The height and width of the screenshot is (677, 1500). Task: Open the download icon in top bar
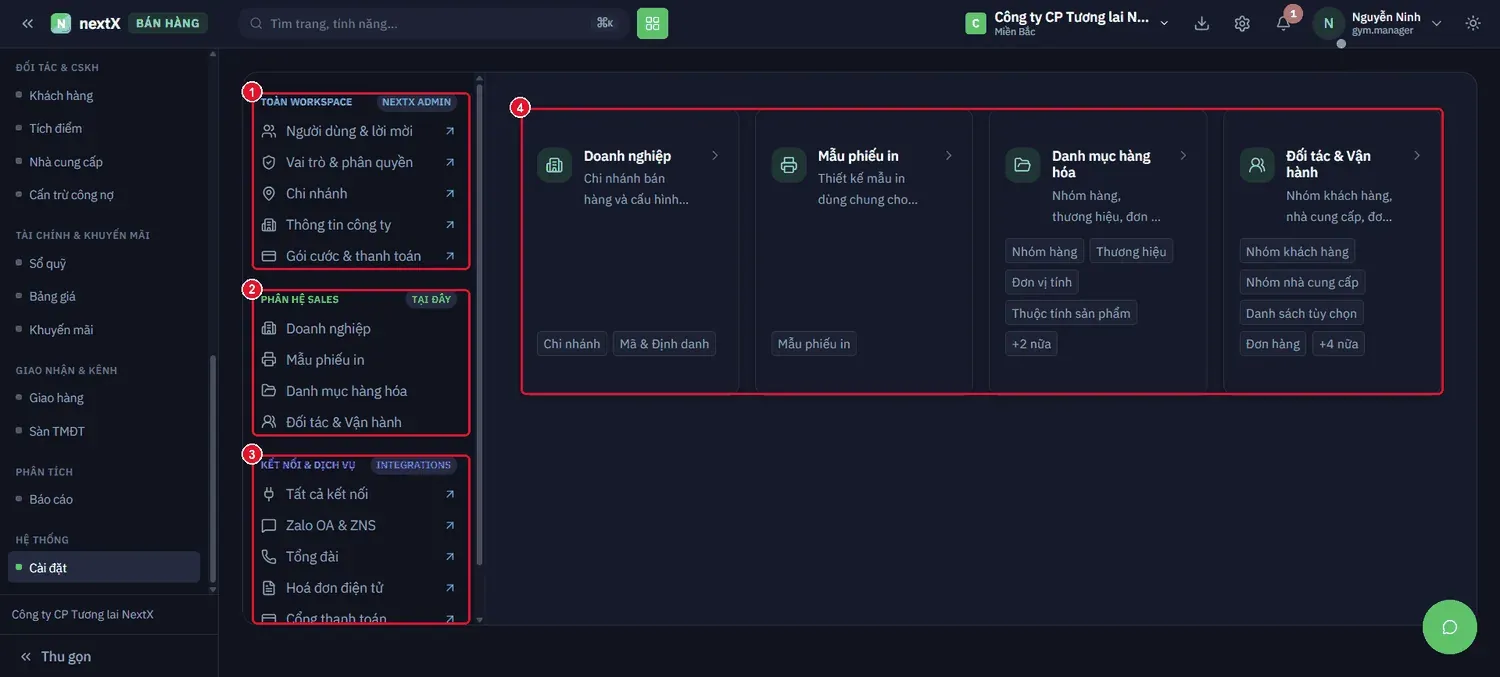pyautogui.click(x=1202, y=23)
